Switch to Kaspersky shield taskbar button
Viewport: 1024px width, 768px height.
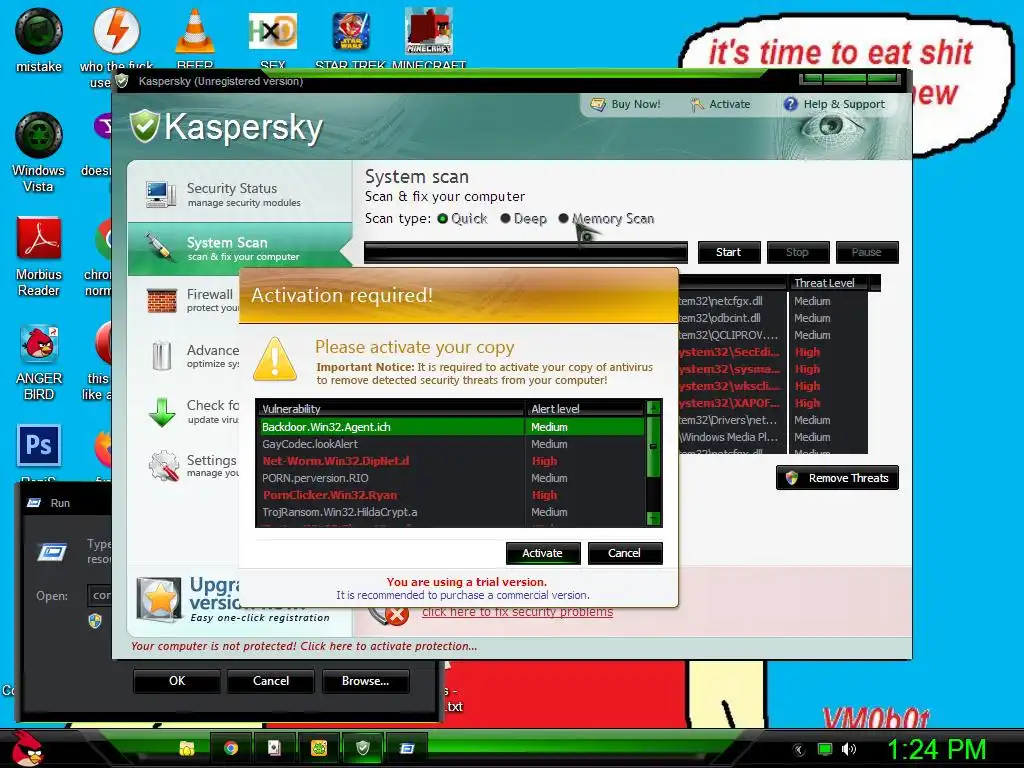(363, 748)
